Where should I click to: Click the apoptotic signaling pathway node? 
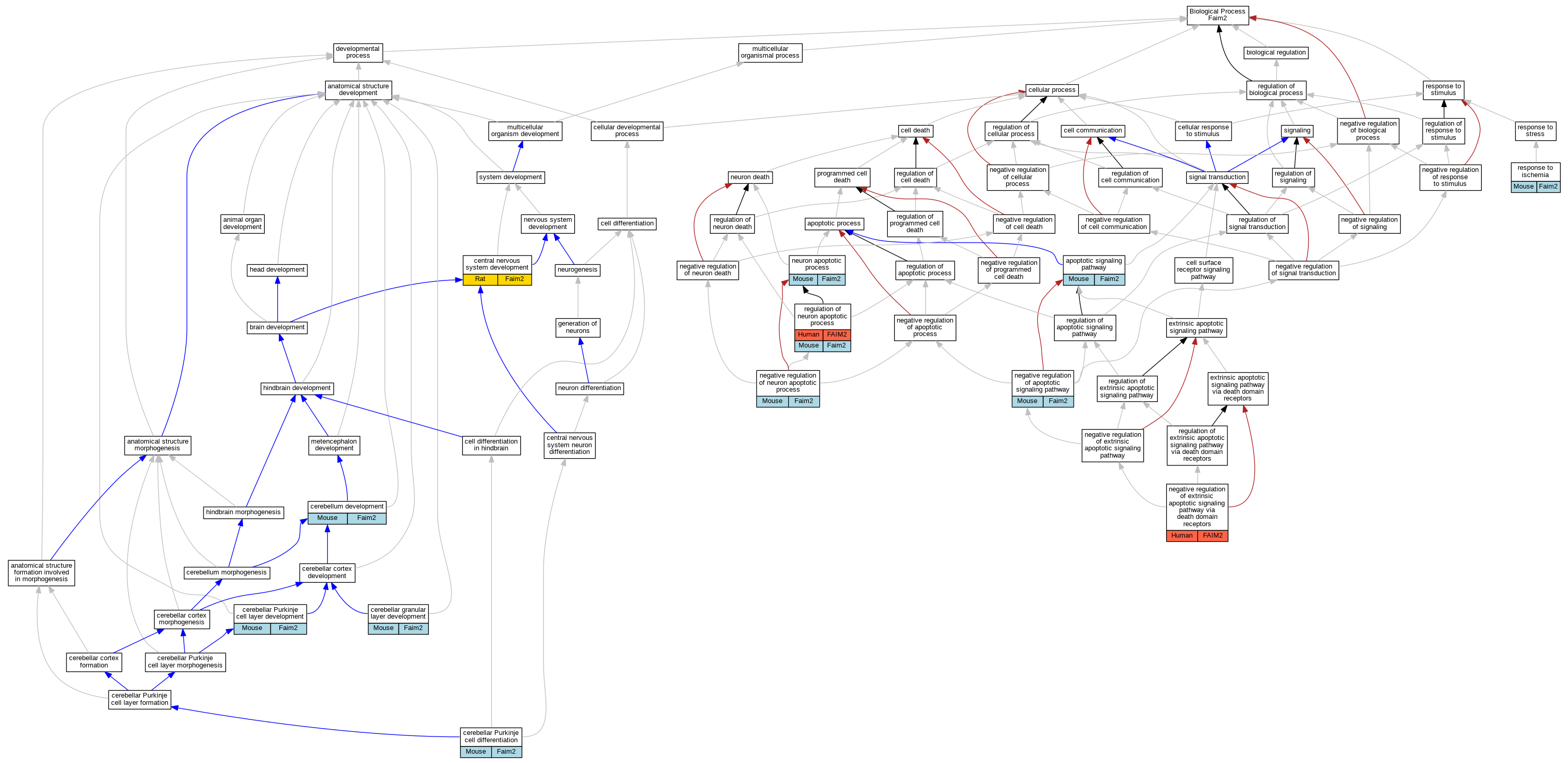[x=1093, y=264]
